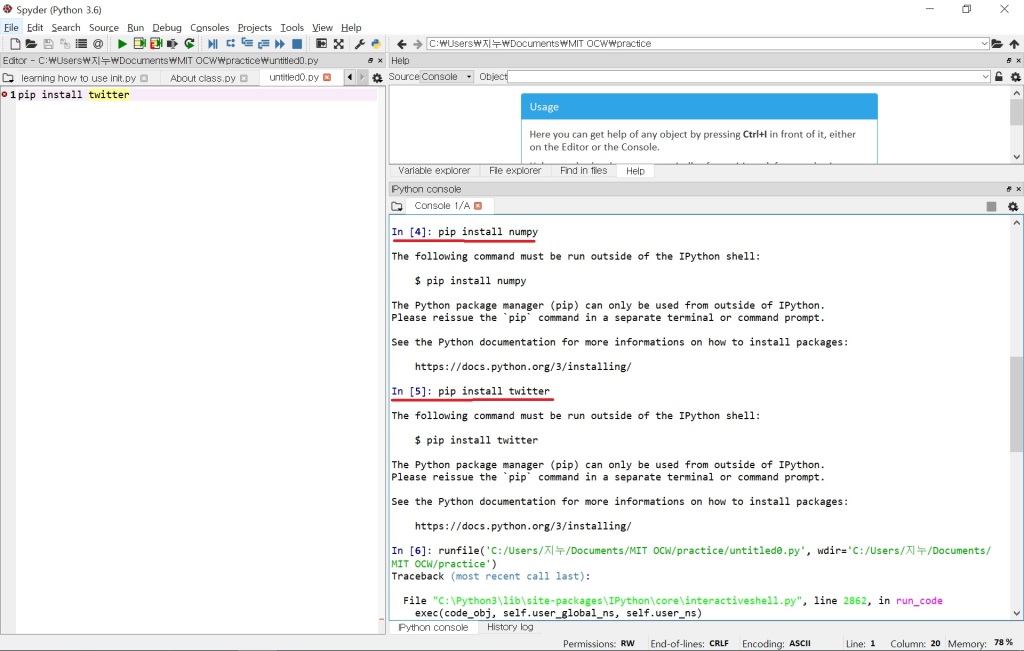
Task: Click the debug continue double-arrow icon
Action: (x=280, y=44)
